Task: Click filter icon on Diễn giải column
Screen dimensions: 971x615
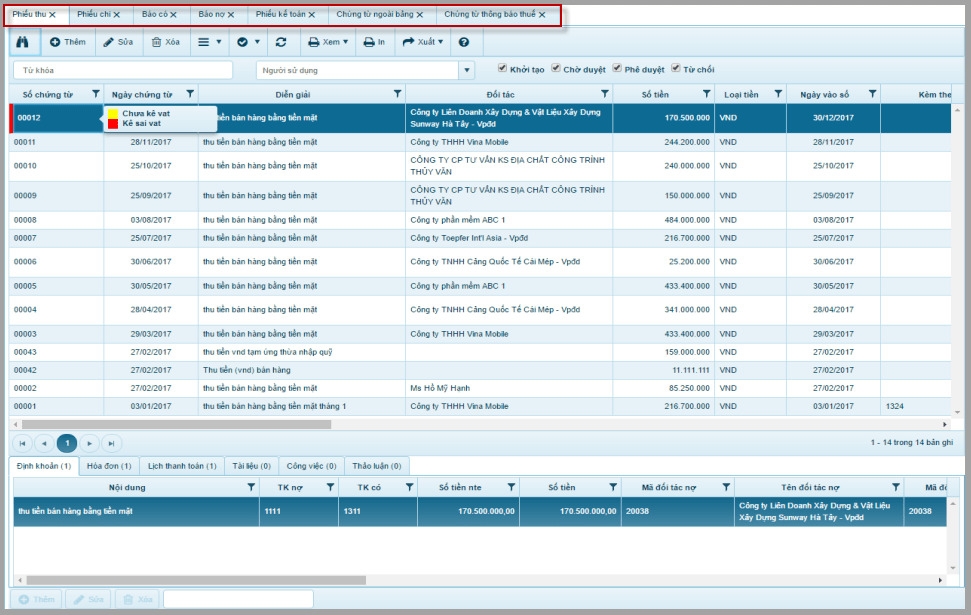Action: coord(397,94)
